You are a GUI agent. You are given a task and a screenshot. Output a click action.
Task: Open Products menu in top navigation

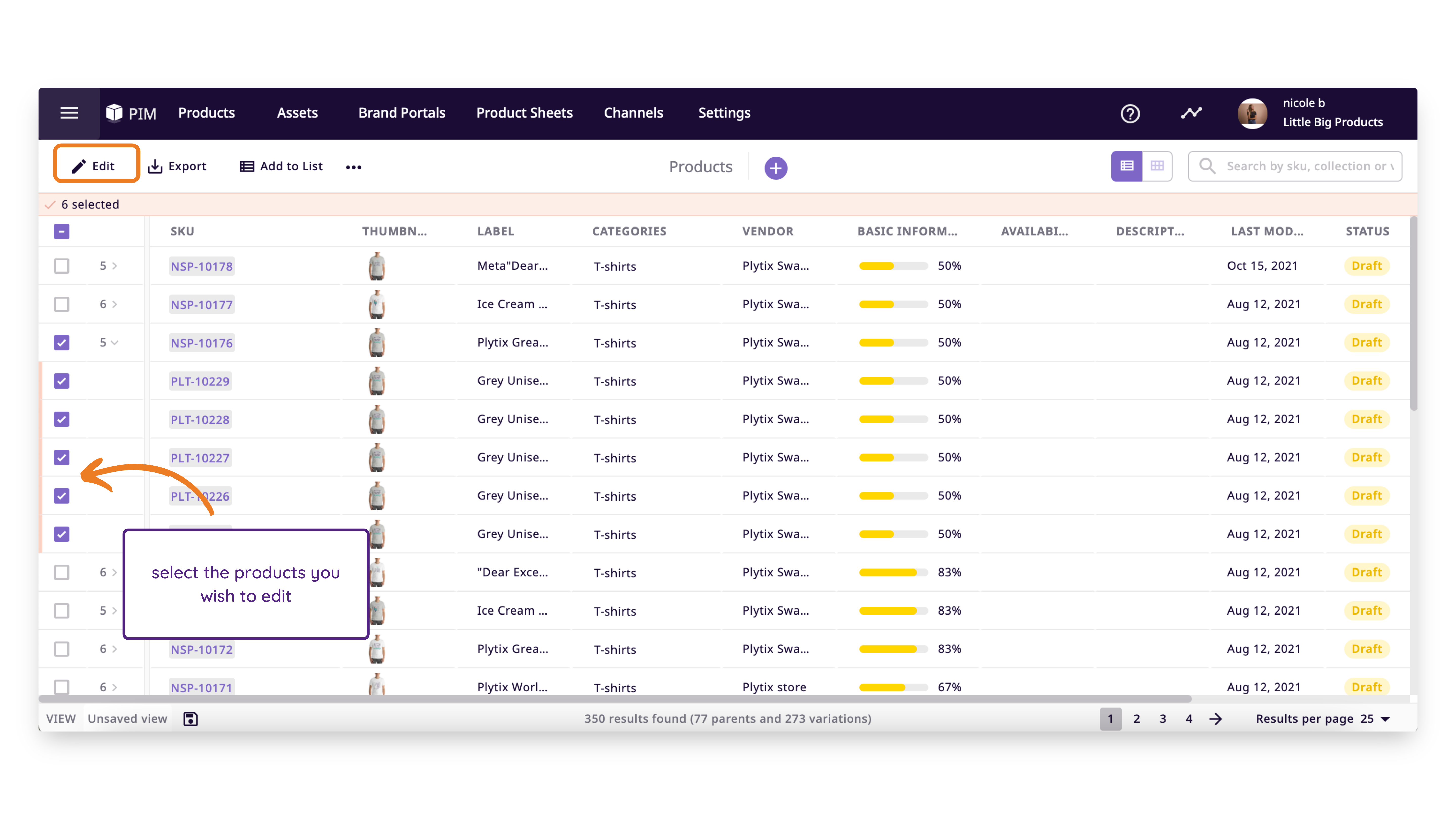pos(206,112)
